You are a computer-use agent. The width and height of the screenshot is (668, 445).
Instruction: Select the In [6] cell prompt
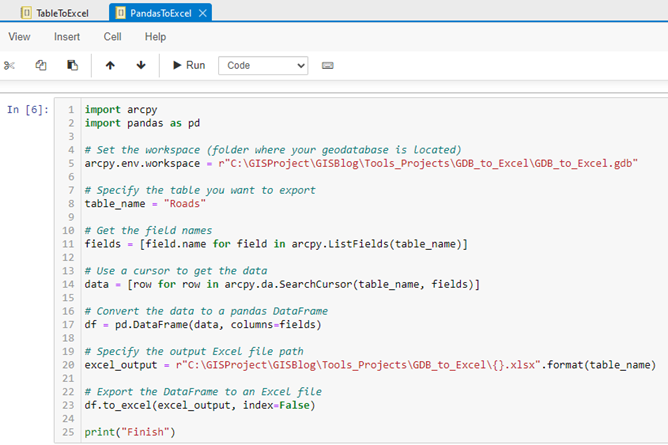[x=28, y=109]
